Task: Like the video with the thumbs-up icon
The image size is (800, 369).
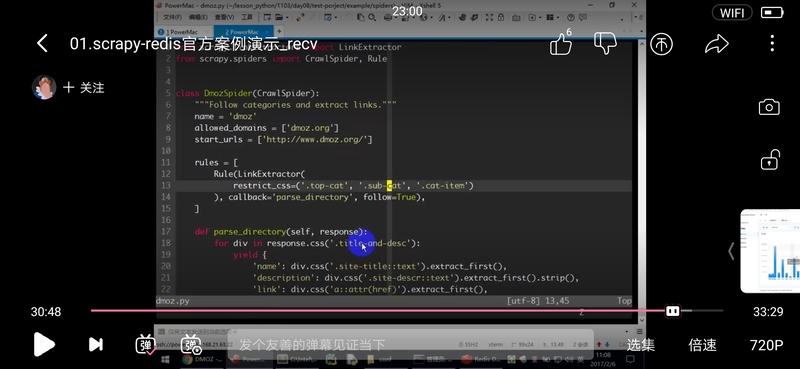Action: point(561,43)
